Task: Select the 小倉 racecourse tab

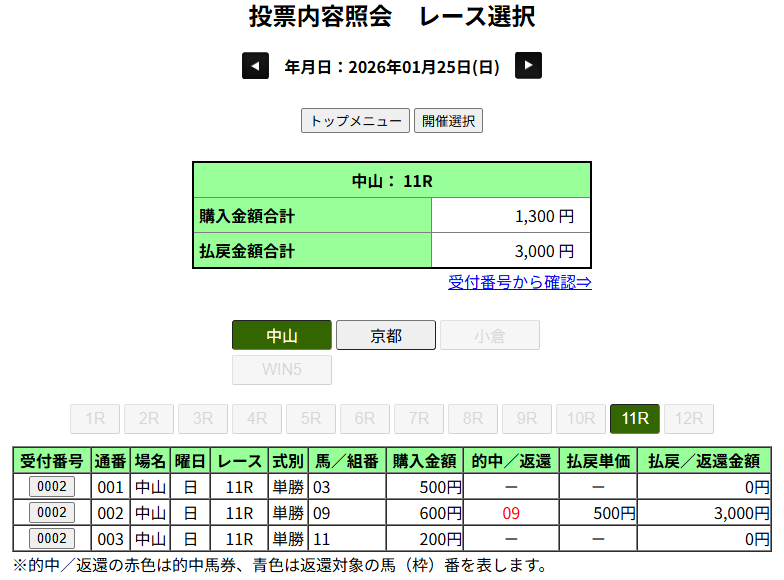Action: tap(490, 335)
